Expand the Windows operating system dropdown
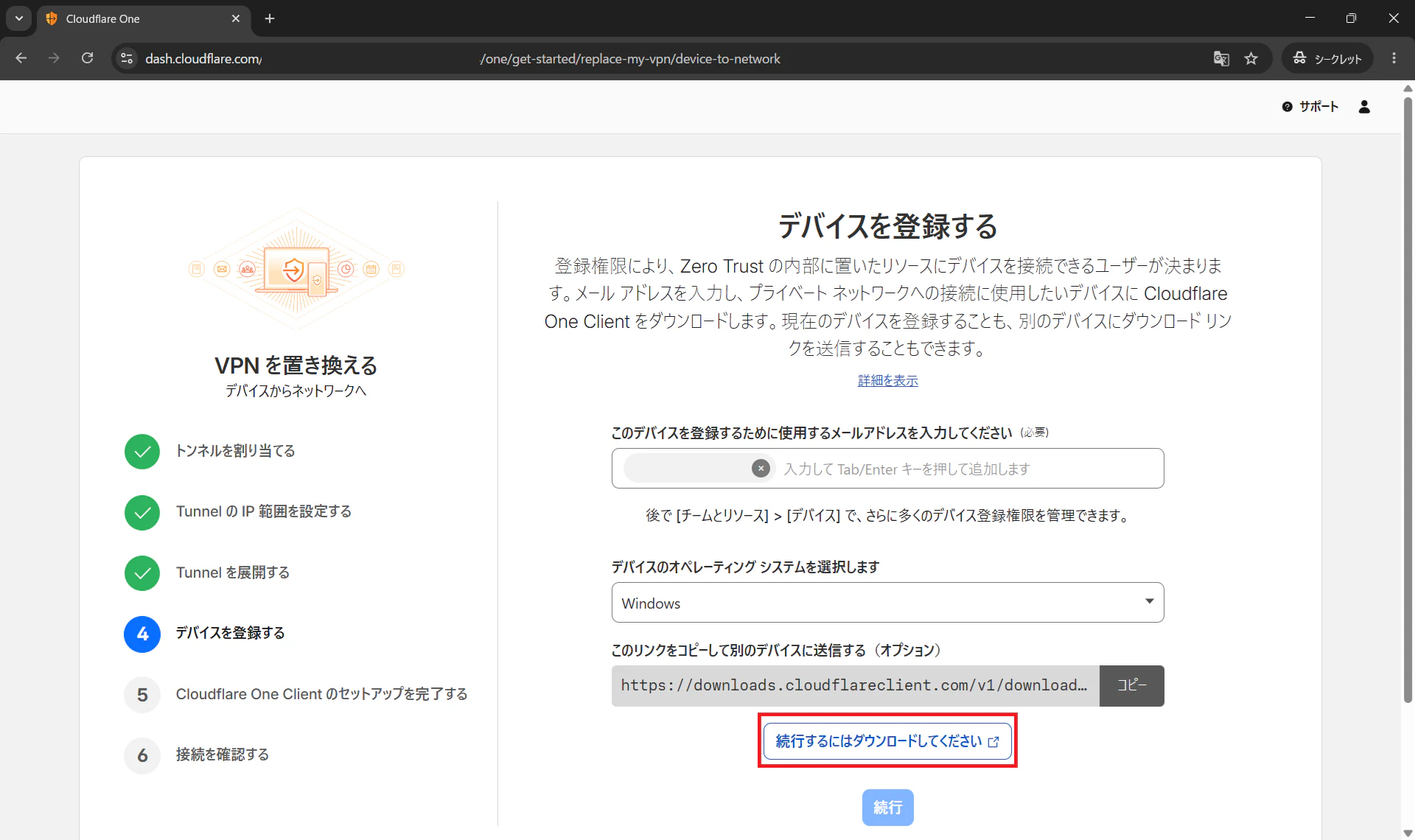Screen dimensions: 1415x840 click(887, 603)
